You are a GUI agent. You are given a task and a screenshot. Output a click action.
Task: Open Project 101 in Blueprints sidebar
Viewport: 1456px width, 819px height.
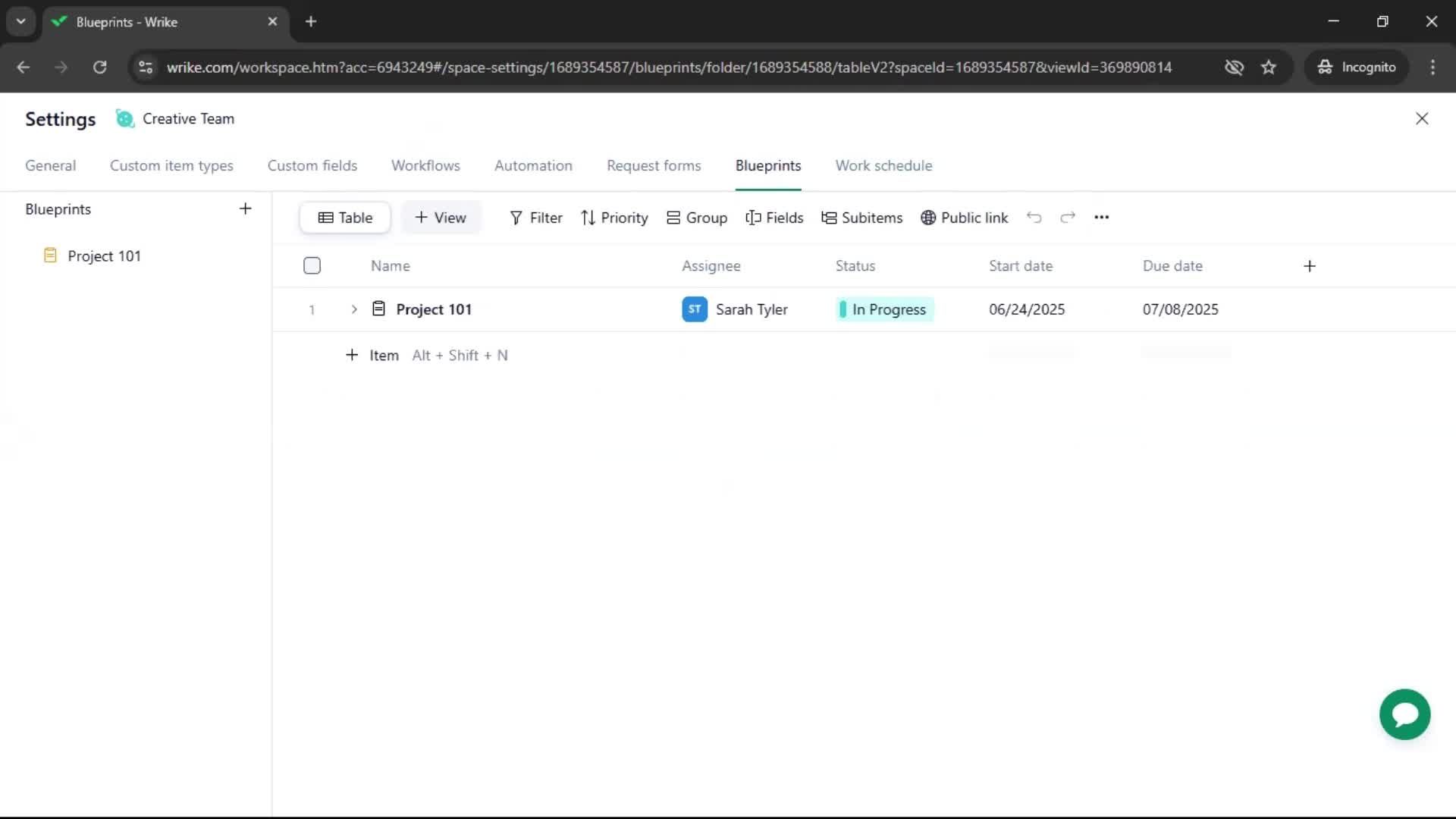tap(104, 256)
